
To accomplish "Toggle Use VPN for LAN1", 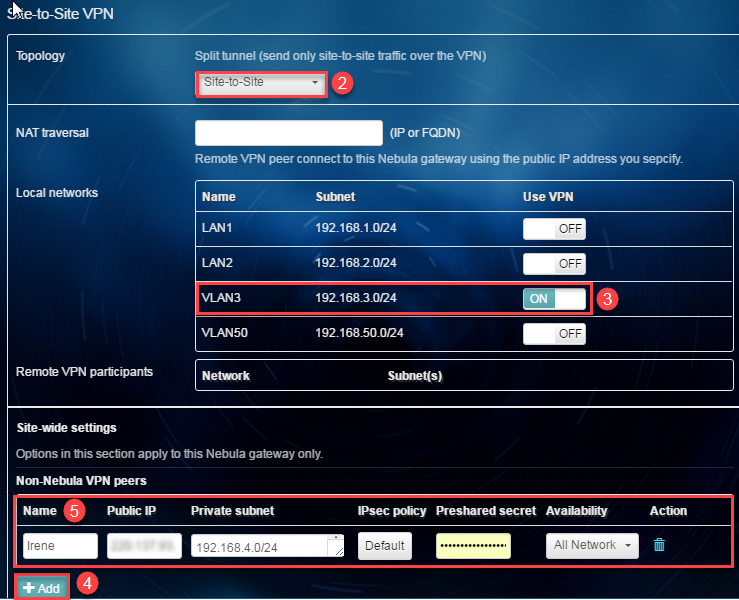I will 554,229.
